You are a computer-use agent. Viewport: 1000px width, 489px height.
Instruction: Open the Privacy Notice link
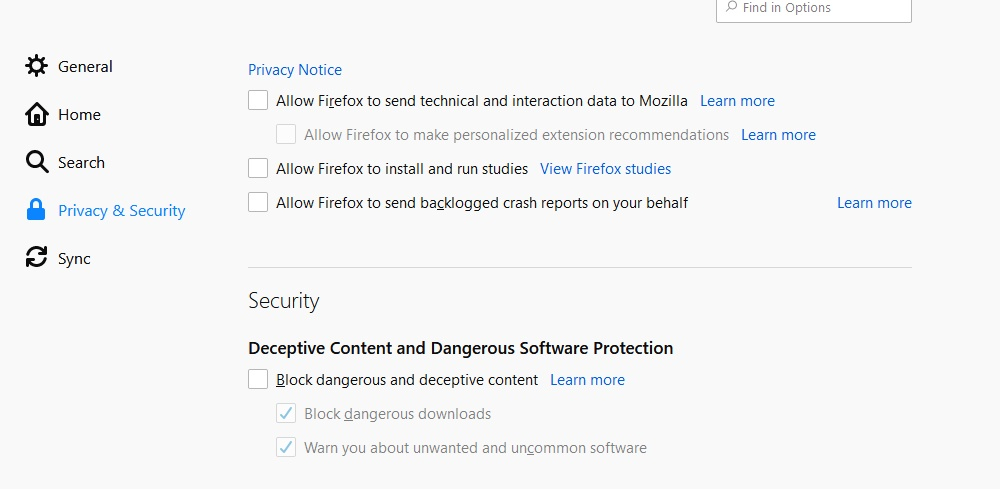point(295,69)
